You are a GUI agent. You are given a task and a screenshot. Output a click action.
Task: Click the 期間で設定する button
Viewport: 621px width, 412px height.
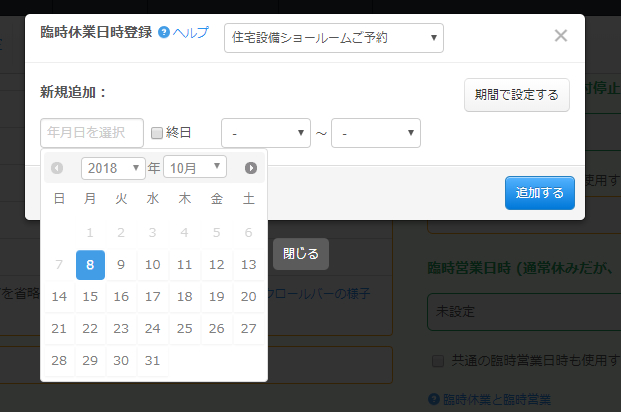517,95
